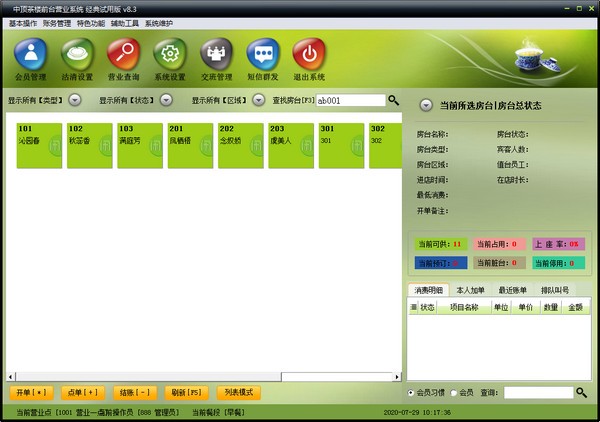
Task: Click the 查询 input field
Action: pos(538,393)
